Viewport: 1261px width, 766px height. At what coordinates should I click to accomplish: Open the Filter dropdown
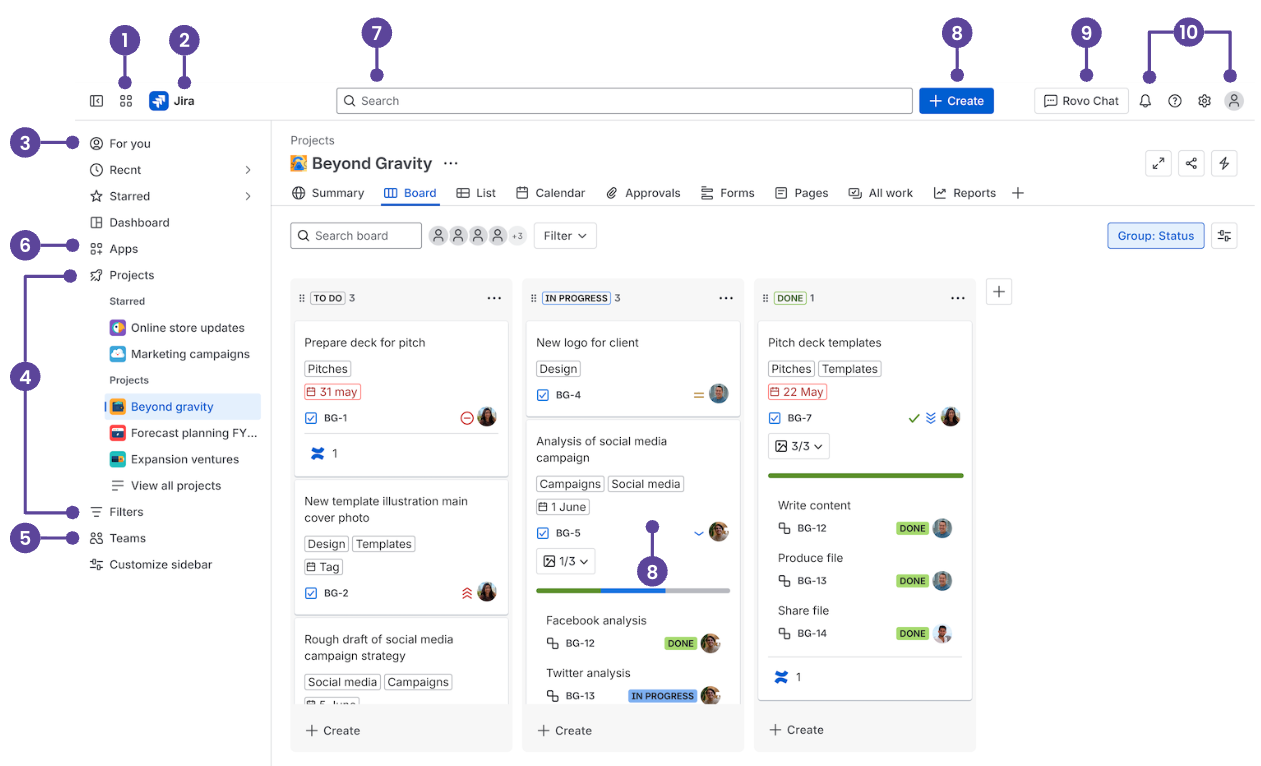565,236
